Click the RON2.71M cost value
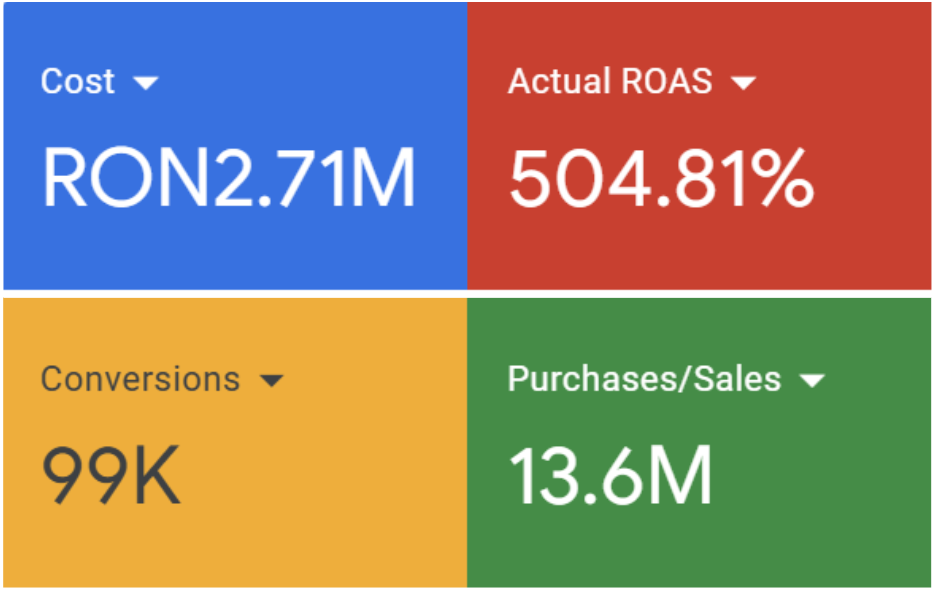Screen dimensions: 934x590 (228, 175)
